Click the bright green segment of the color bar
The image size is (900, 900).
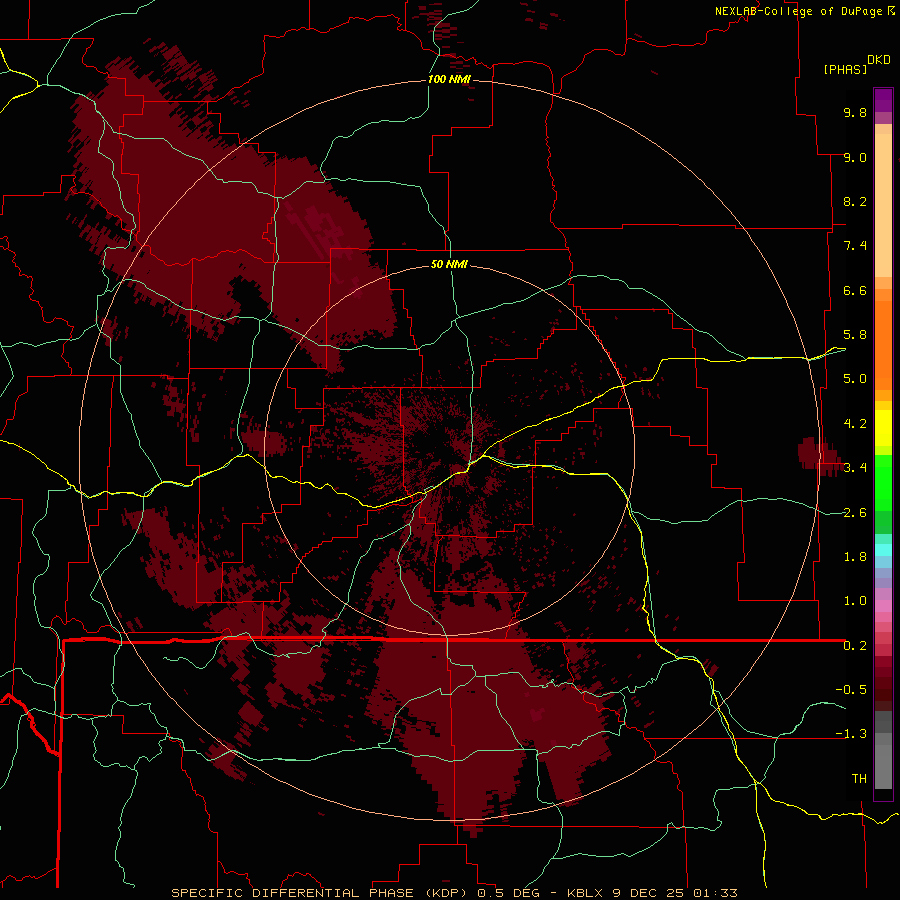883,482
